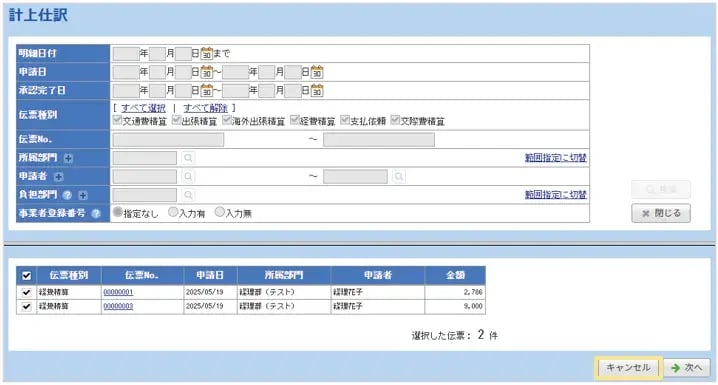Image resolution: width=718 pixels, height=385 pixels.
Task: Add another 所属部門 with plus icon
Action: [x=68, y=158]
